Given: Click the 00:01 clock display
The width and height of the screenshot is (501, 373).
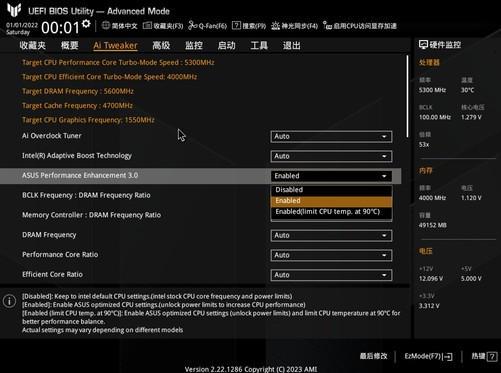Looking at the screenshot, I should [60, 27].
